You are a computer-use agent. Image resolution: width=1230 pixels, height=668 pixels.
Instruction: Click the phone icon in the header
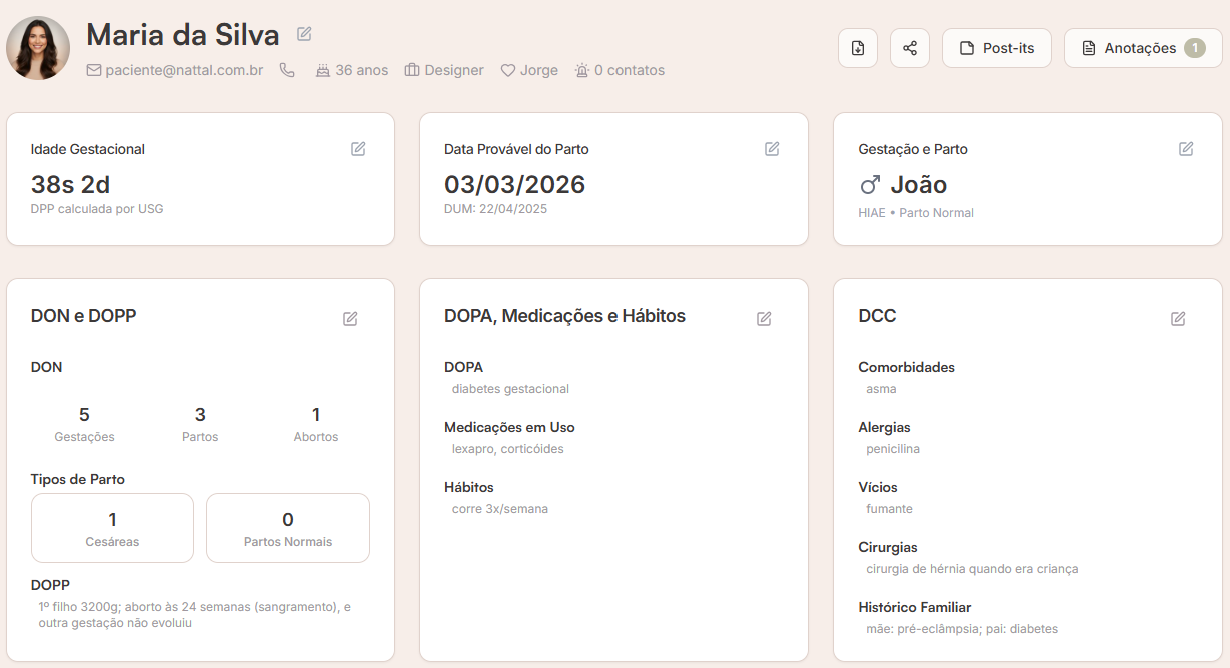pos(287,70)
